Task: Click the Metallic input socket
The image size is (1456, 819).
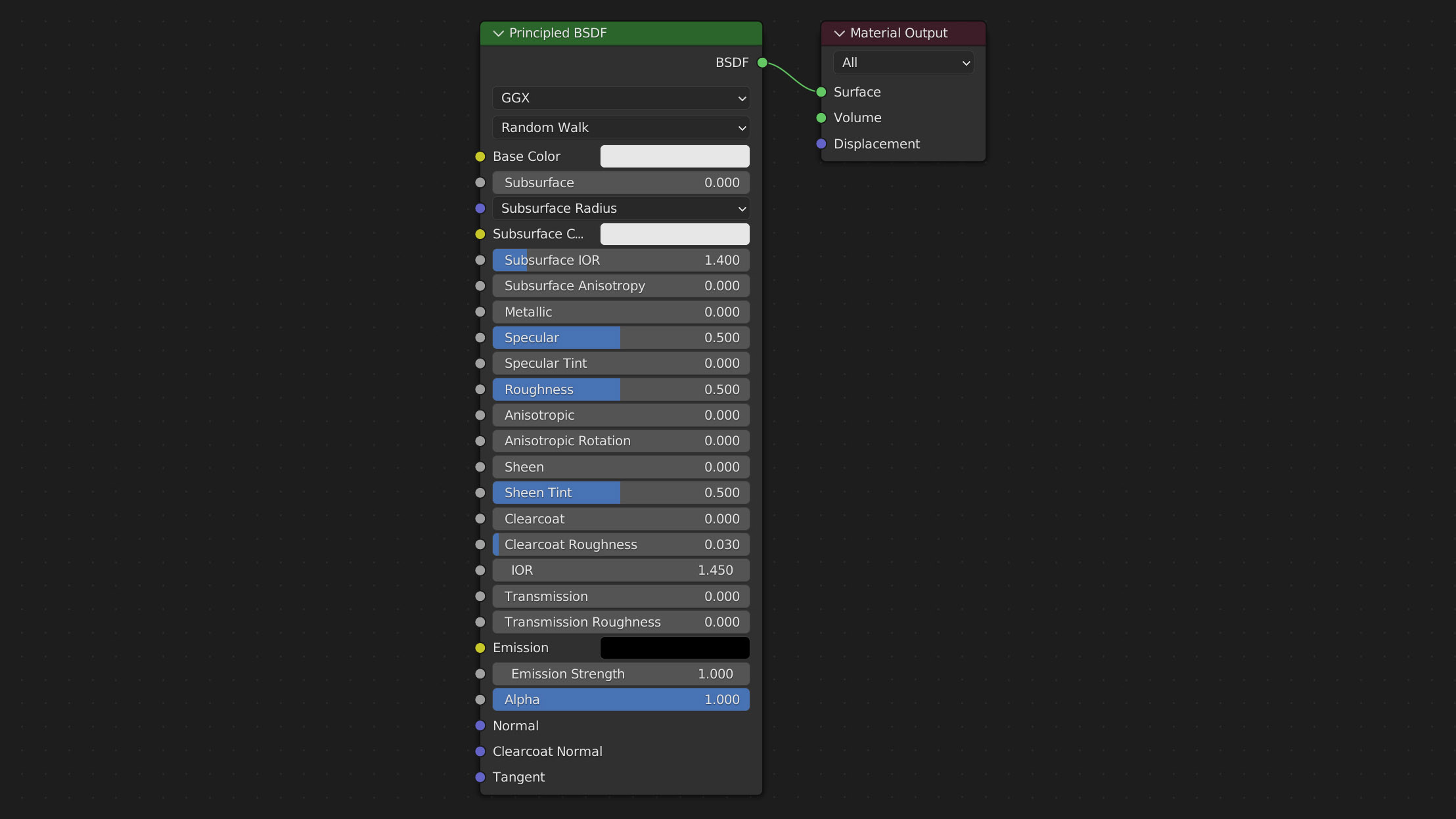Action: click(x=480, y=312)
